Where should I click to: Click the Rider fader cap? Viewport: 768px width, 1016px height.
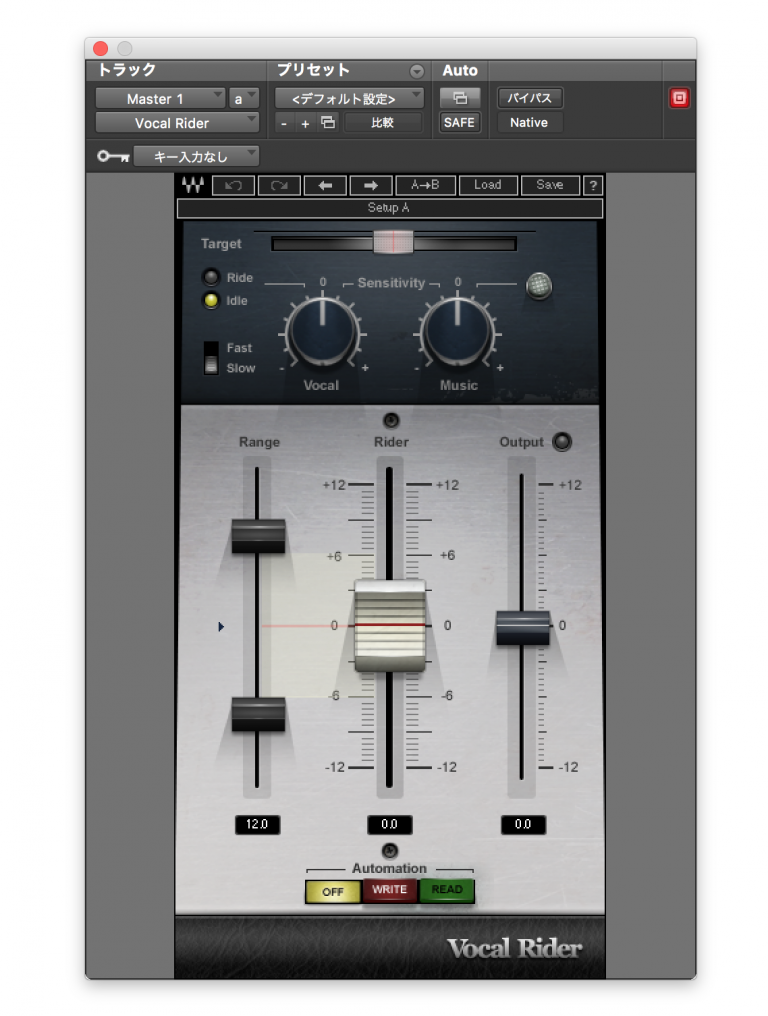pos(390,625)
